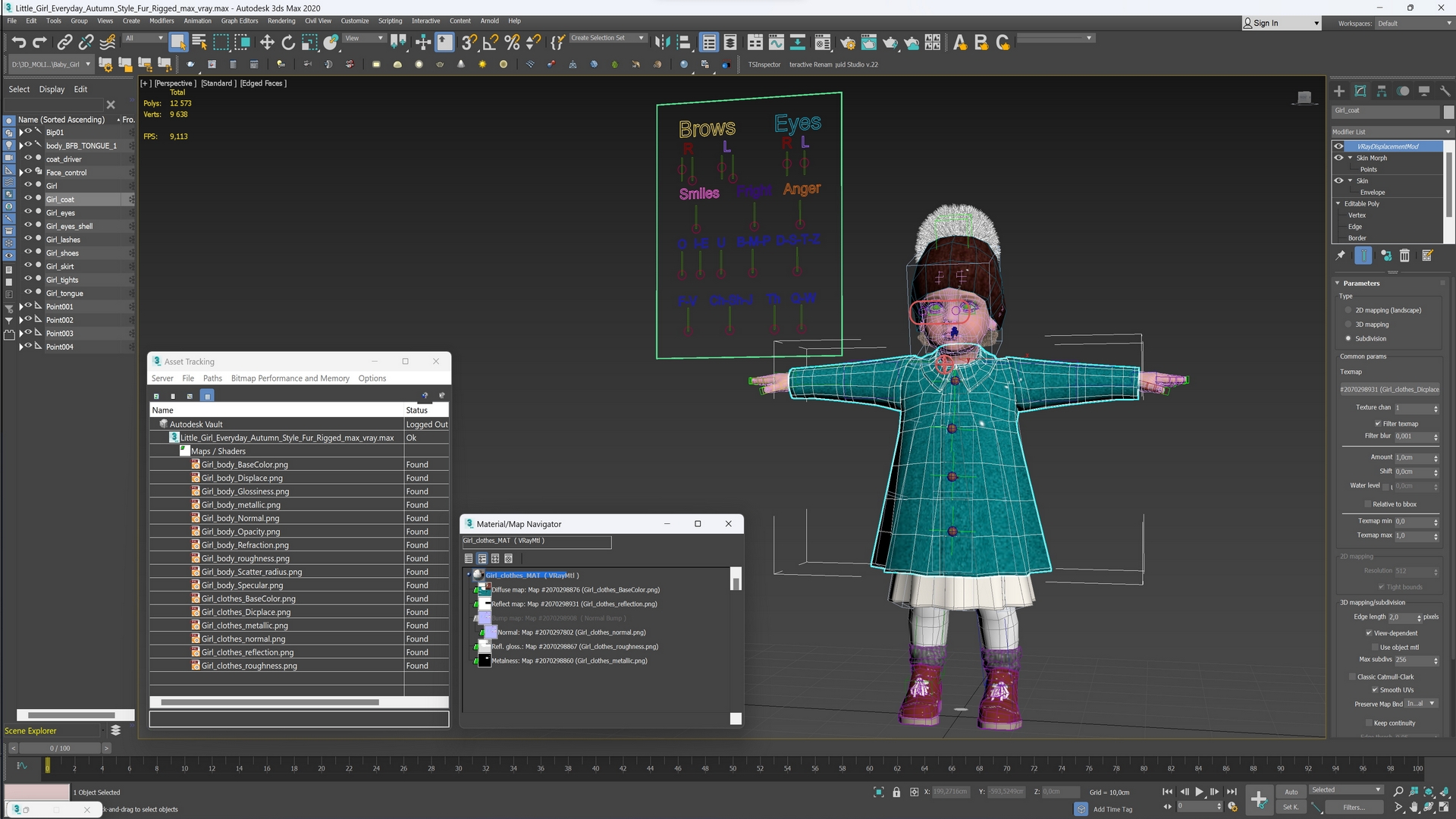Click the Filters... button
The height and width of the screenshot is (819, 1456).
point(1354,808)
